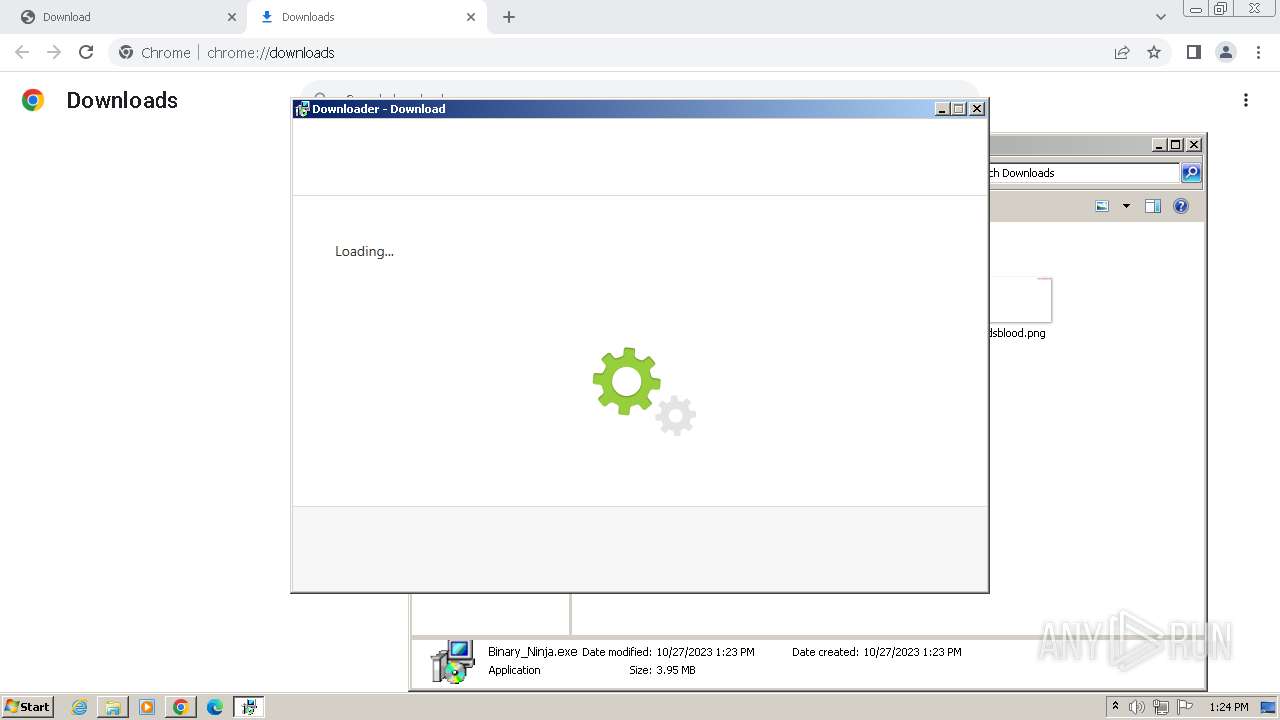Open Chrome main three-dot menu
This screenshot has width=1280, height=720.
pyautogui.click(x=1259, y=52)
